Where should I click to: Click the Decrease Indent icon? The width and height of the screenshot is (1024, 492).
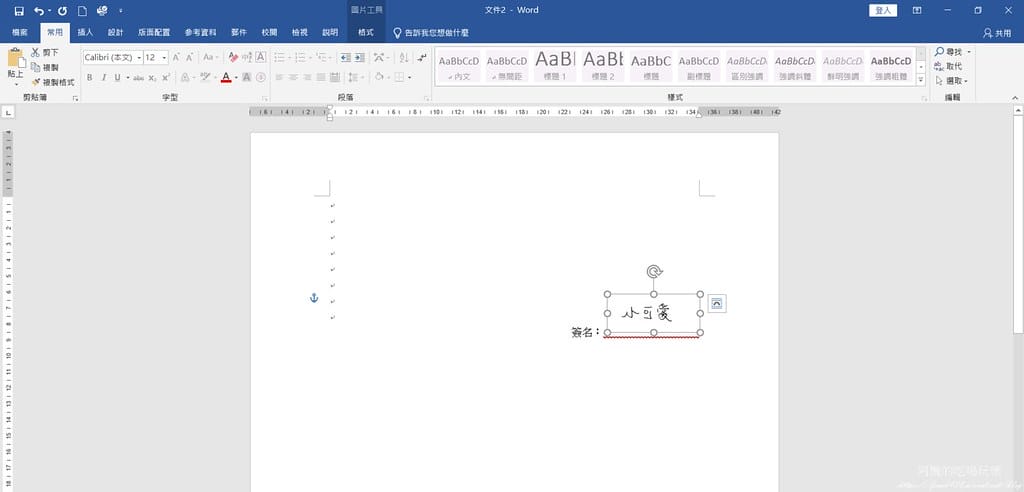346,57
